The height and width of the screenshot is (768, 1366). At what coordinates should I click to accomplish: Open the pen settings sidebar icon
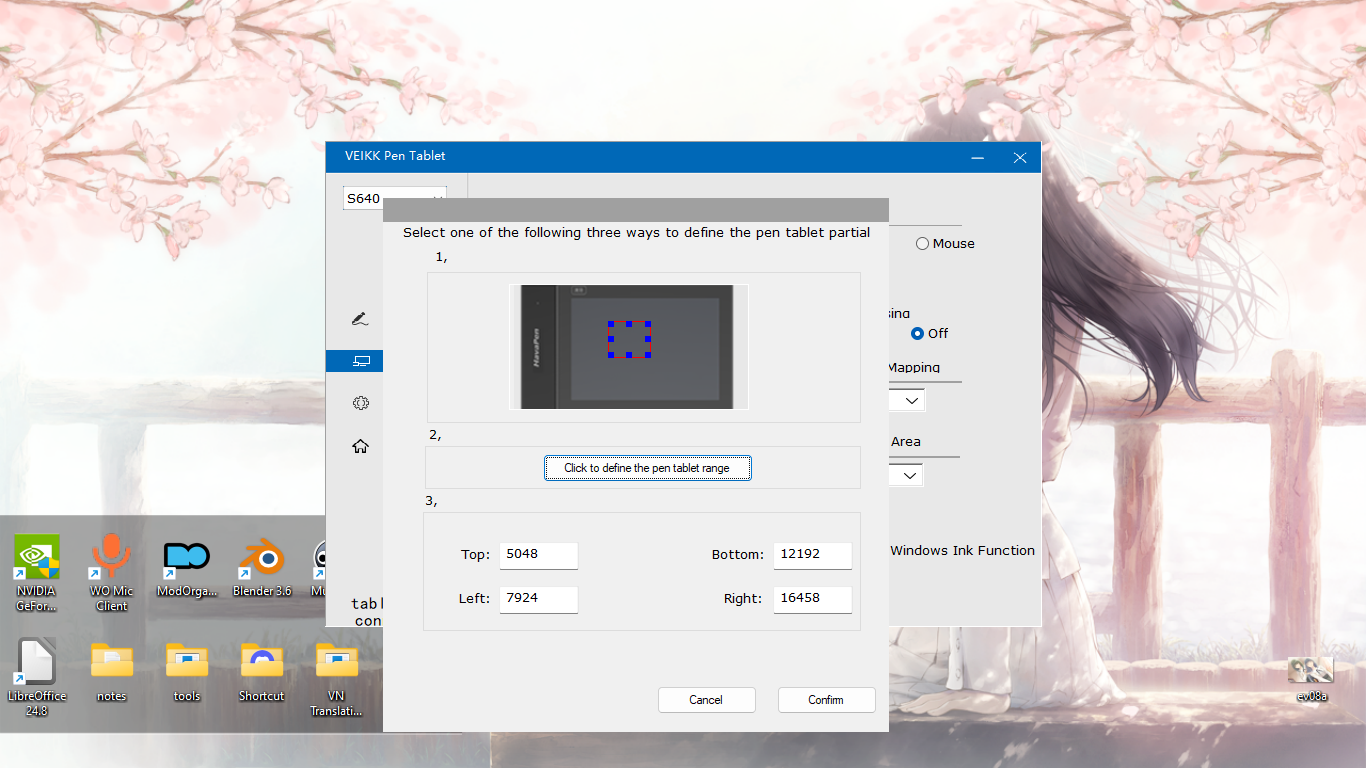tap(361, 319)
